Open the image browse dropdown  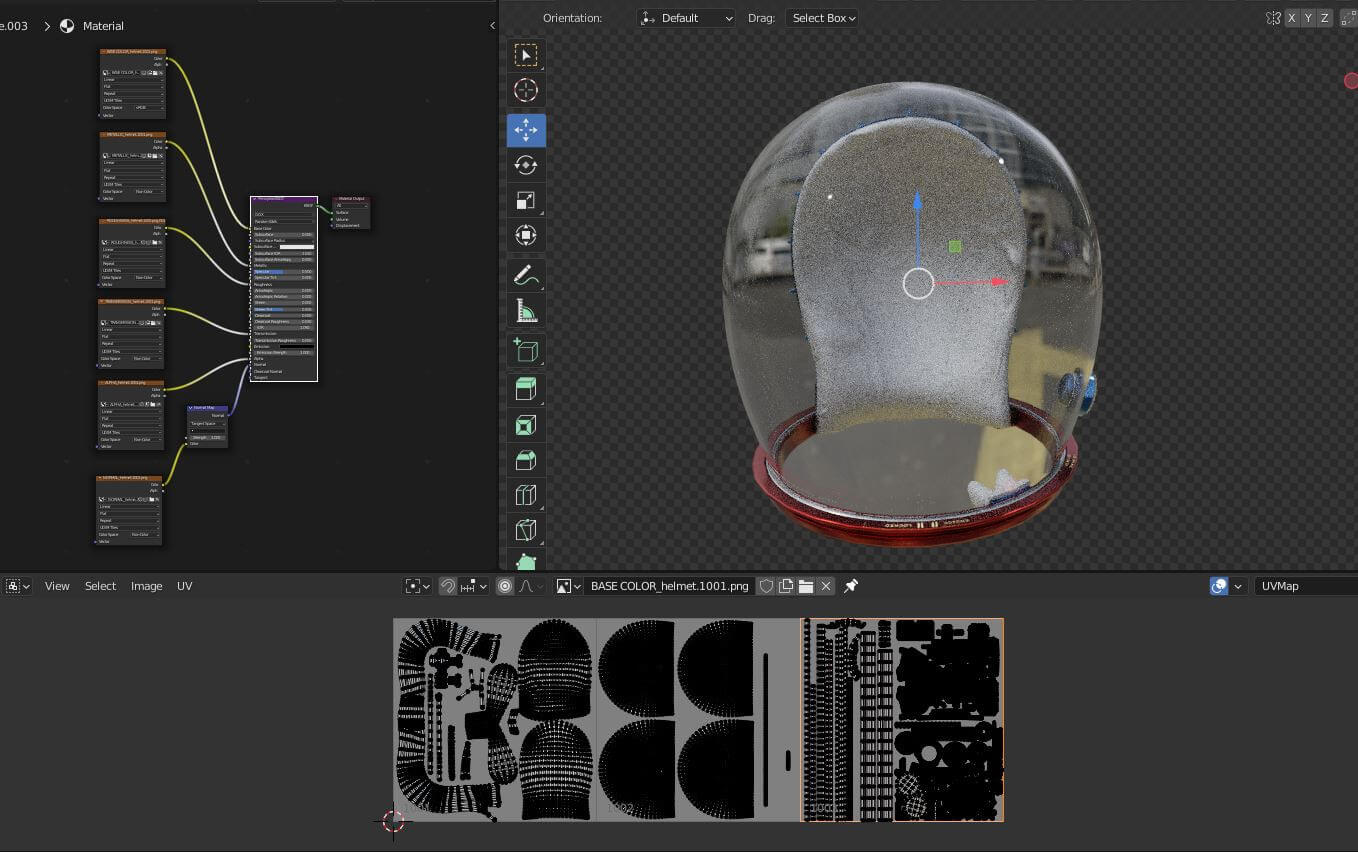point(569,586)
